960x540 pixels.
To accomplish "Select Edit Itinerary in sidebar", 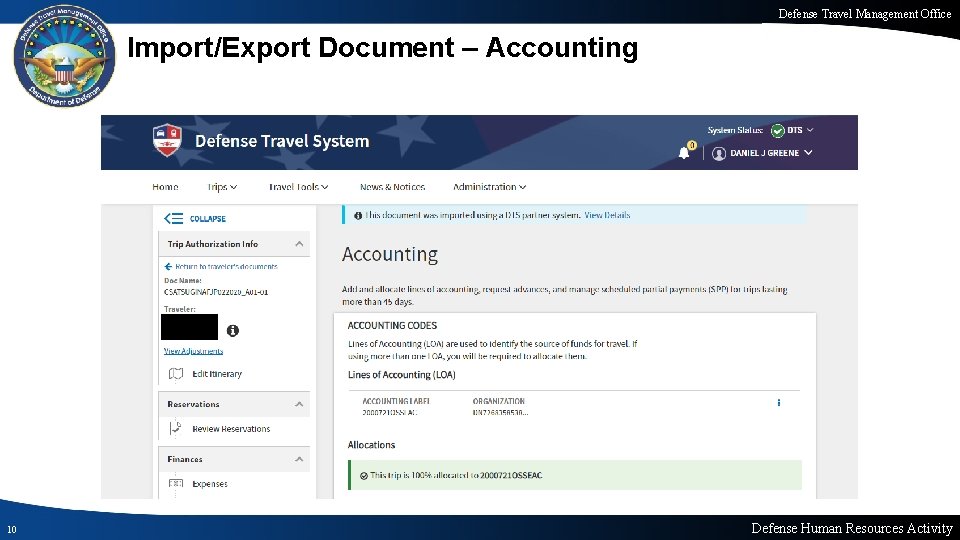I will (x=217, y=373).
